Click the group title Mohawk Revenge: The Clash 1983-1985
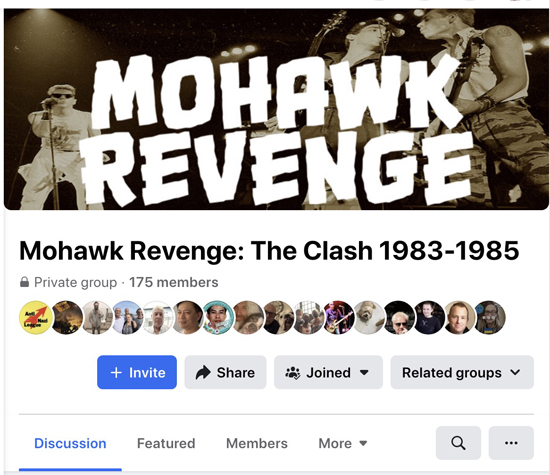This screenshot has height=475, width=550. point(269,250)
